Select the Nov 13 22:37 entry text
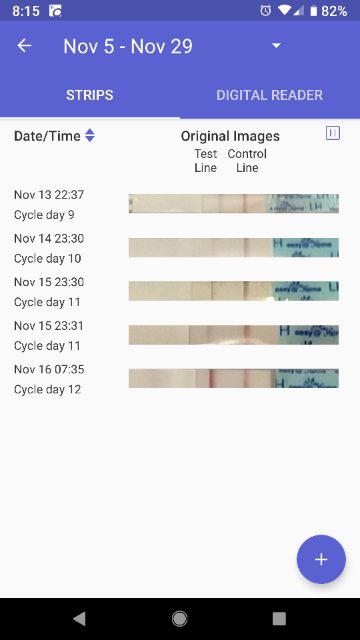This screenshot has height=640, width=360. tap(49, 195)
